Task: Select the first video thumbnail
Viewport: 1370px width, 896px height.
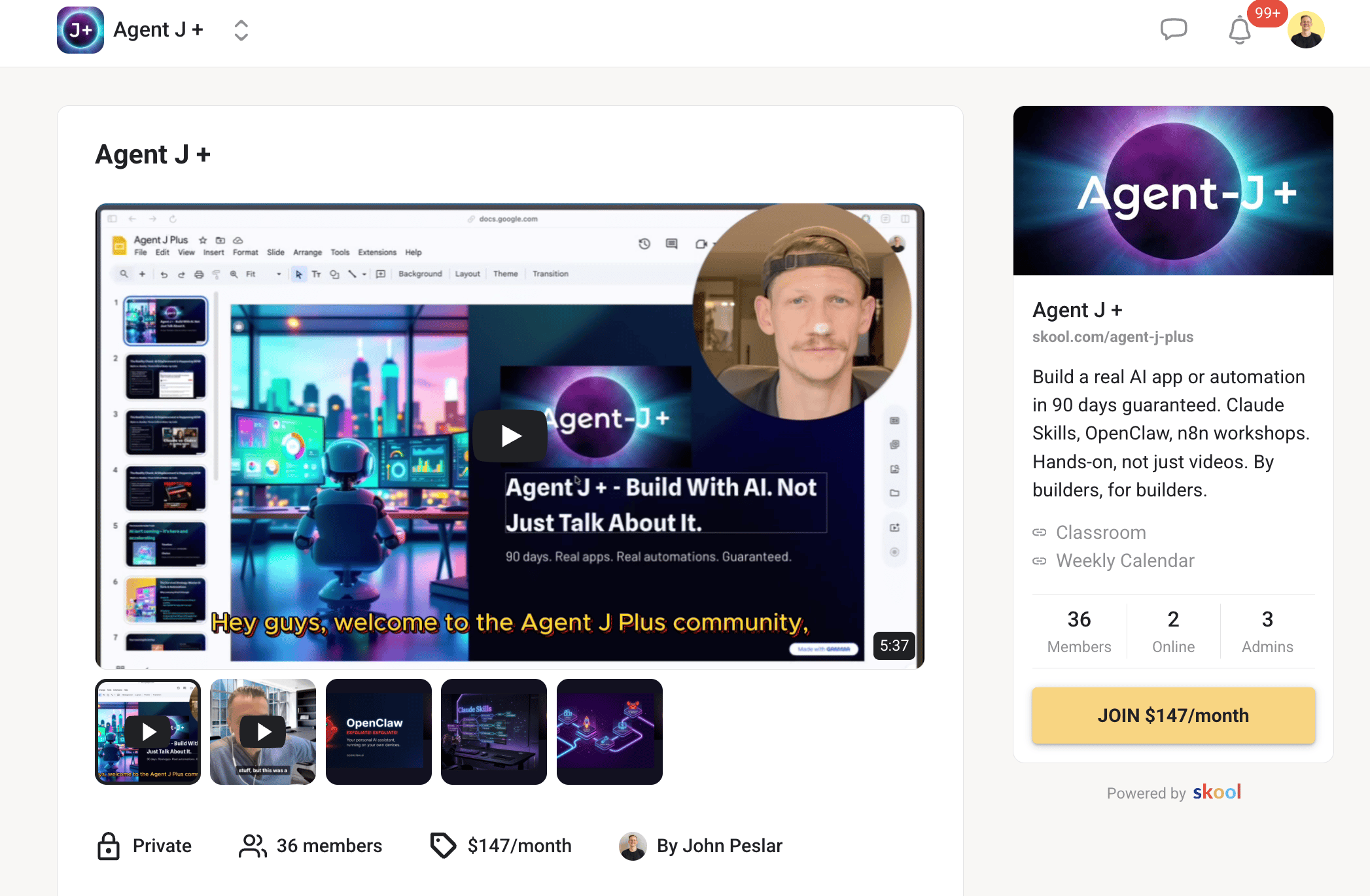Action: [x=148, y=731]
